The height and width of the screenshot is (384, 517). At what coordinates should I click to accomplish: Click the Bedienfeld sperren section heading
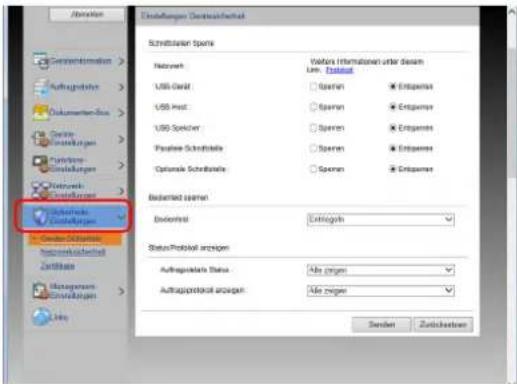pyautogui.click(x=178, y=197)
